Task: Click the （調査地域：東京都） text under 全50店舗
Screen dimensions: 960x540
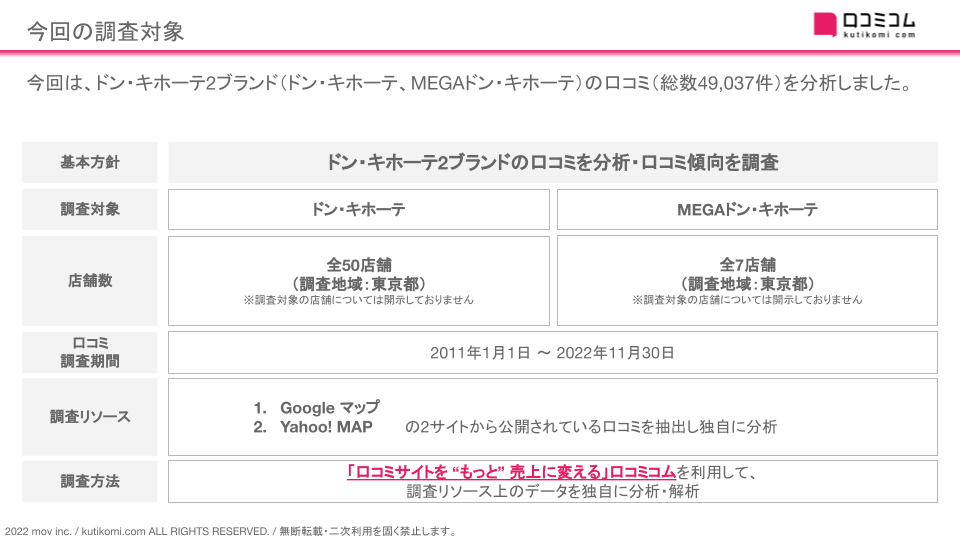Action: [359, 284]
